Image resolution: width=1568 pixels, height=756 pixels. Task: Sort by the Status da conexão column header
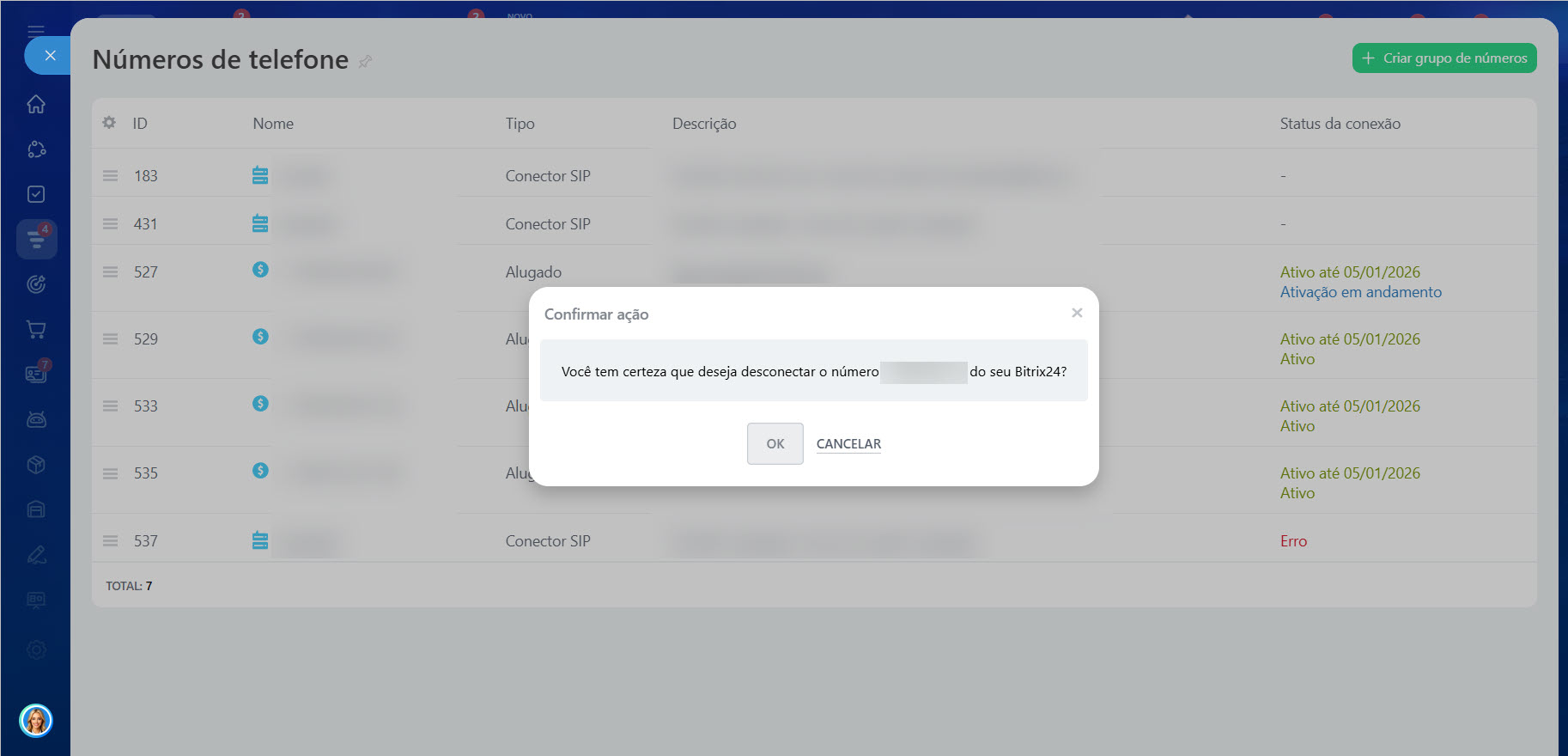coord(1340,124)
